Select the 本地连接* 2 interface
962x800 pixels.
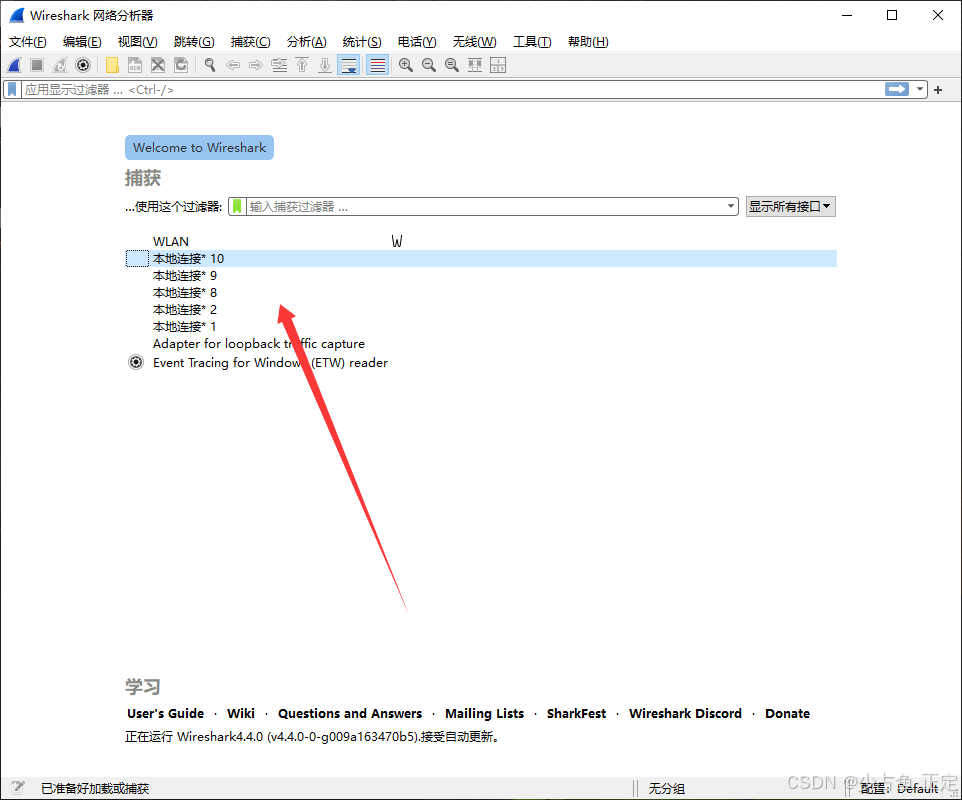click(x=481, y=310)
